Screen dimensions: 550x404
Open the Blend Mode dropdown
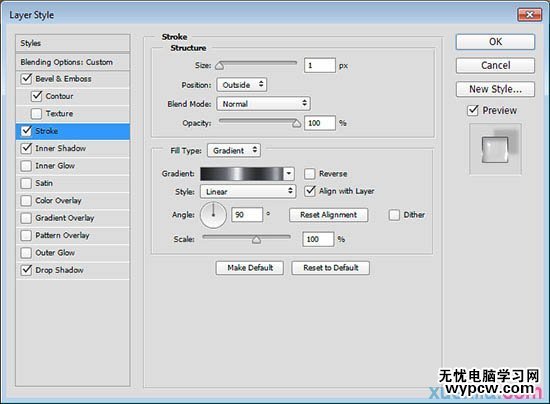[263, 104]
